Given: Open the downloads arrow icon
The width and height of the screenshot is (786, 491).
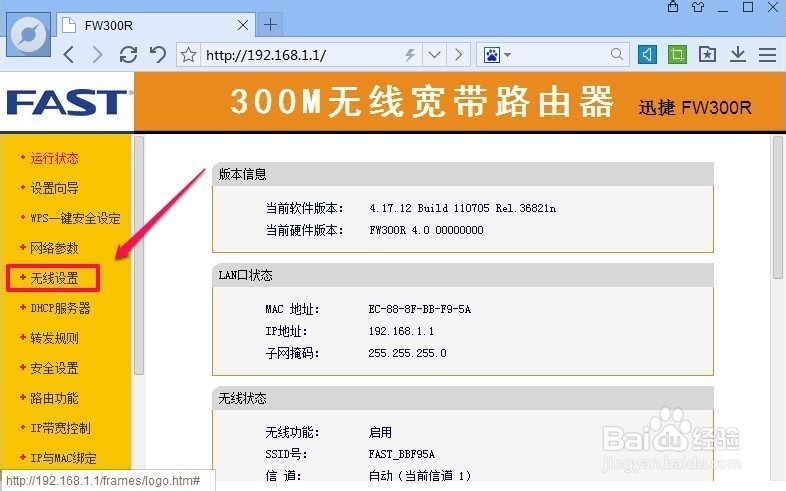Looking at the screenshot, I should (x=737, y=54).
